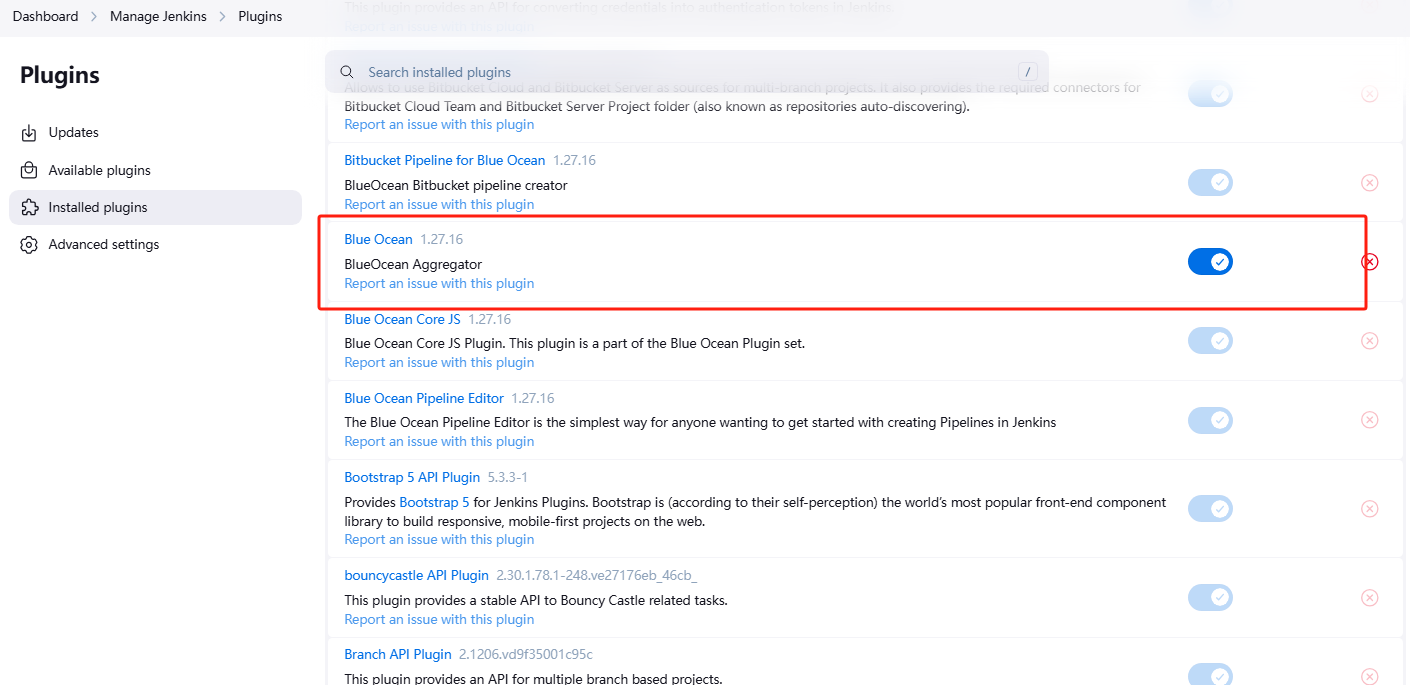Open the Available plugins section
The height and width of the screenshot is (685, 1410).
(x=155, y=170)
